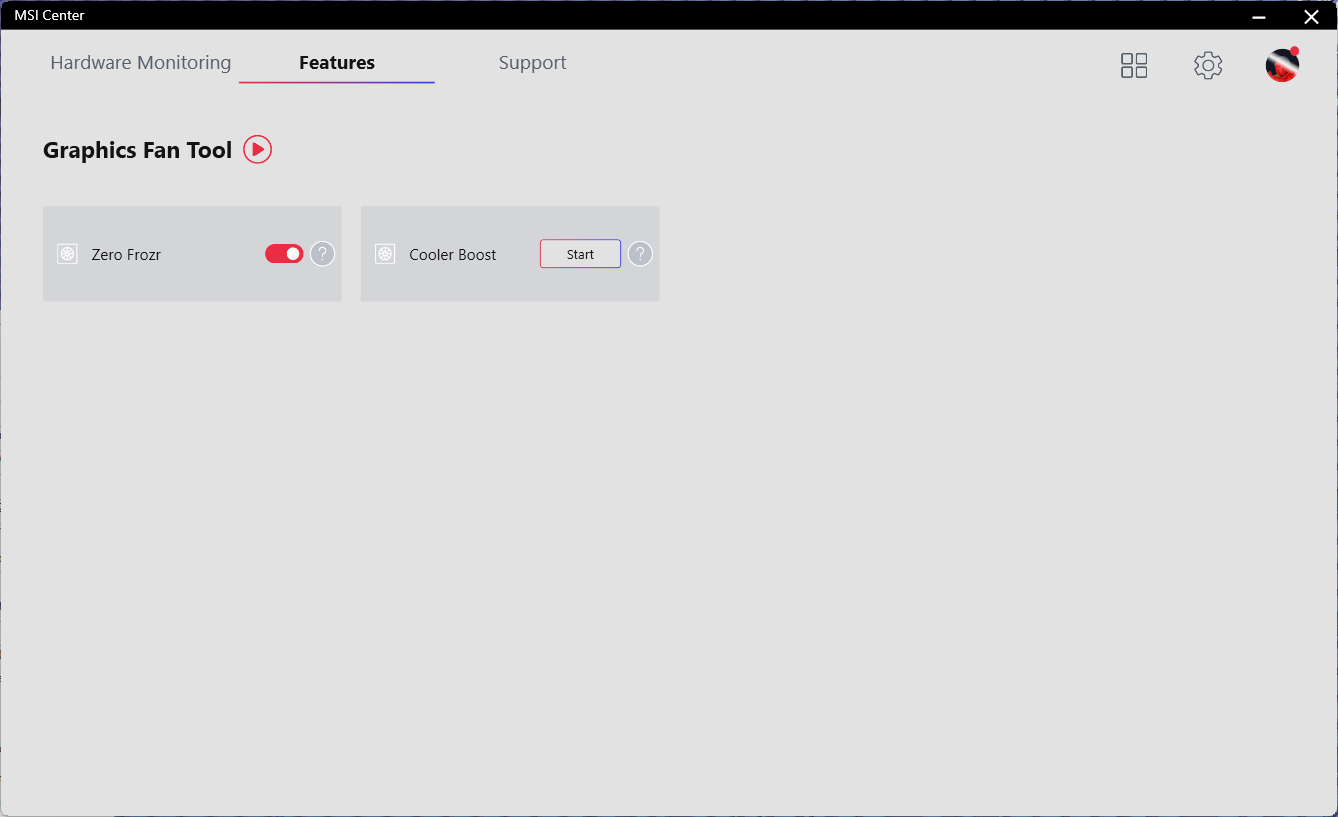Show help for Cooler Boost

[x=640, y=254]
